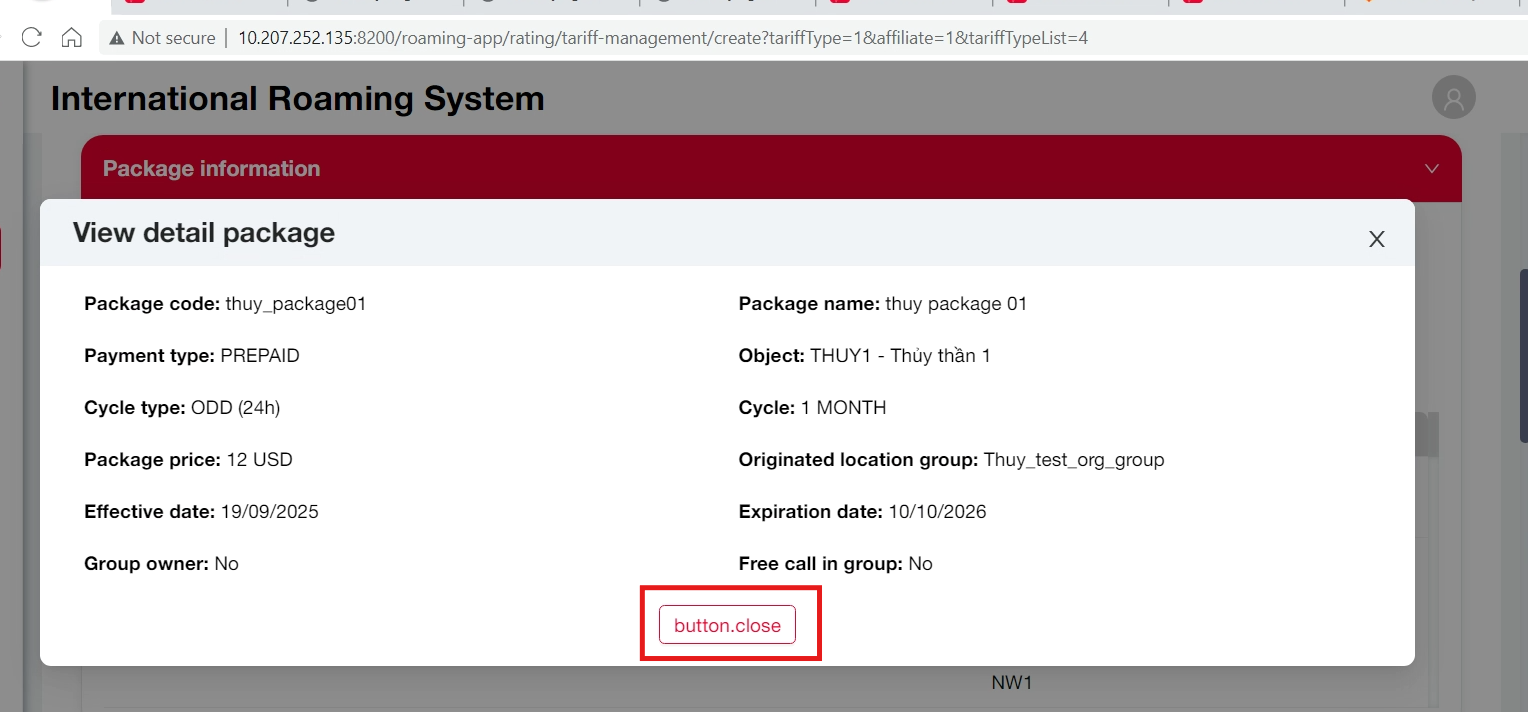Click the package code value thuy_package01
The width and height of the screenshot is (1528, 712).
(x=295, y=304)
